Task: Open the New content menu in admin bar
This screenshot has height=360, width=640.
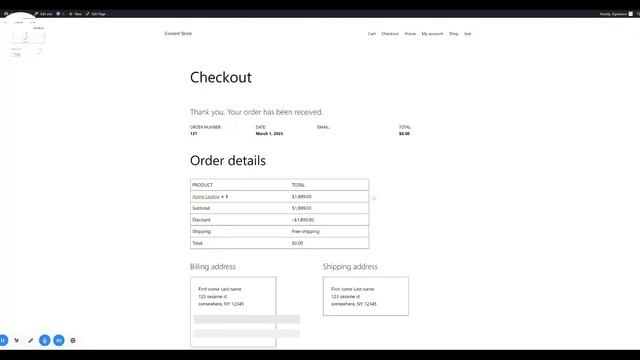Action: [75, 13]
